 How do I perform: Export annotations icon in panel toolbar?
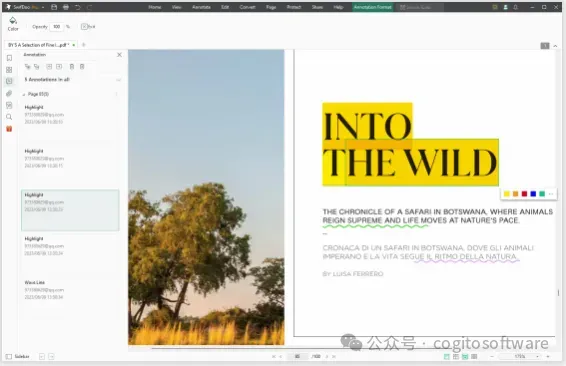pos(59,67)
